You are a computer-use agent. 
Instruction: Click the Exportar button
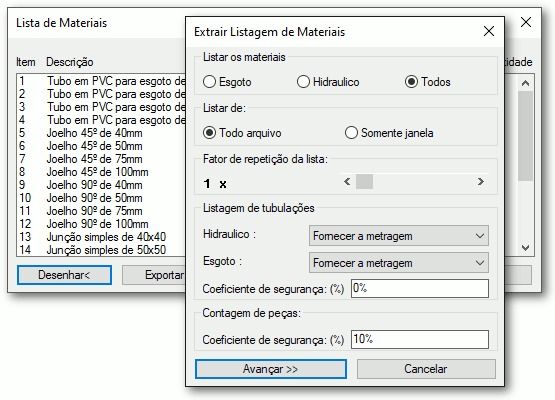tap(154, 275)
